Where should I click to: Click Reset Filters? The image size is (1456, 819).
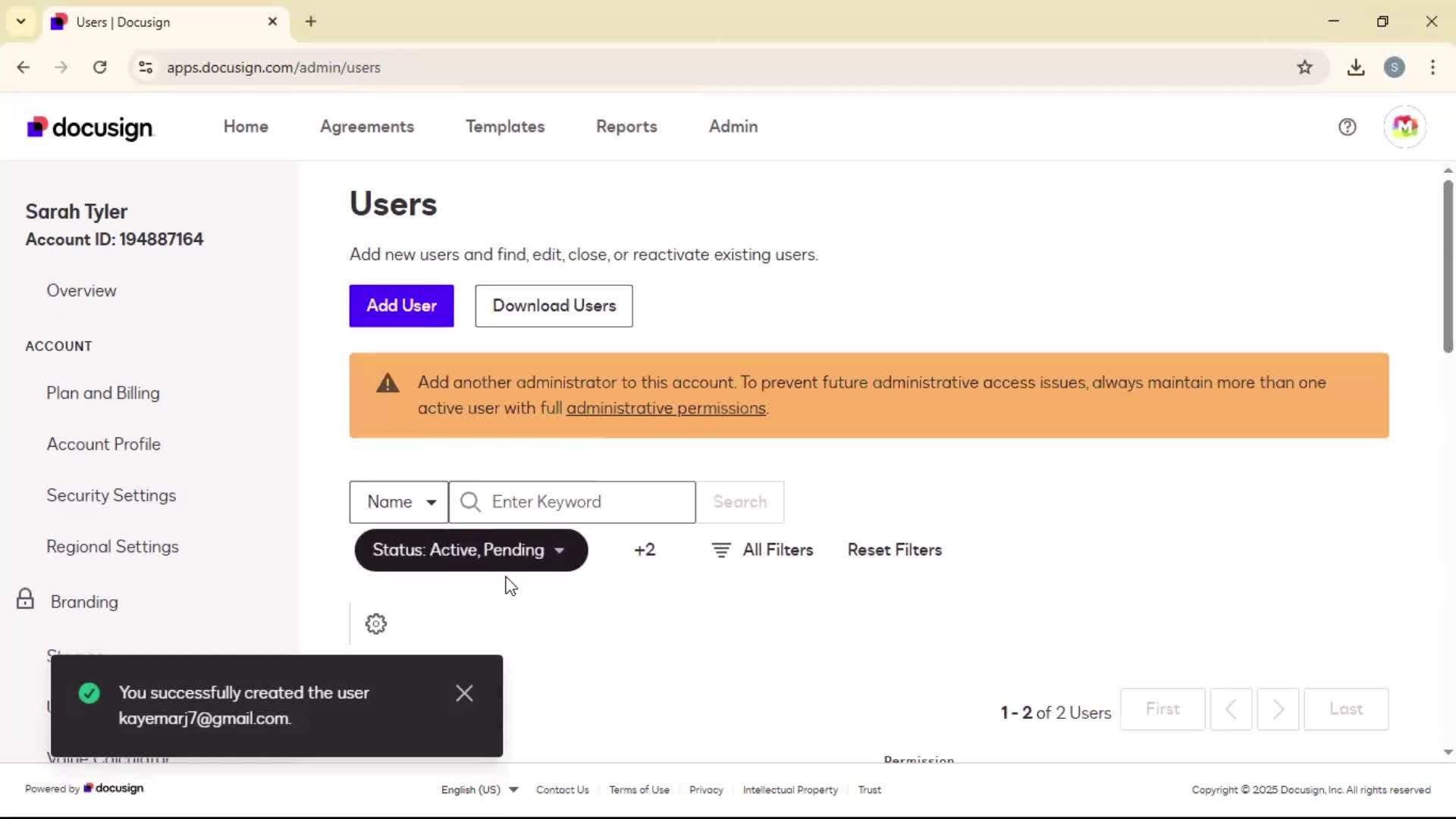(895, 550)
